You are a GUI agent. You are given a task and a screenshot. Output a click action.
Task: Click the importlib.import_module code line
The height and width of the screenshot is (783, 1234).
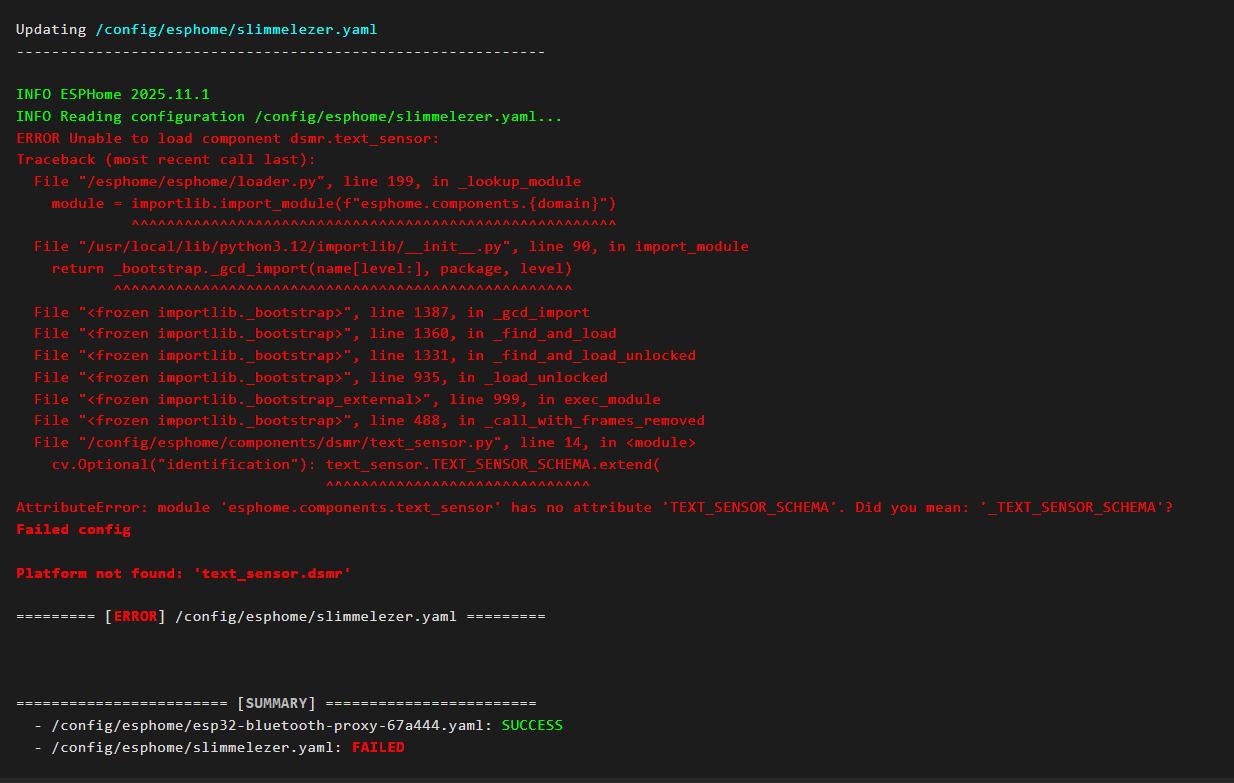333,203
